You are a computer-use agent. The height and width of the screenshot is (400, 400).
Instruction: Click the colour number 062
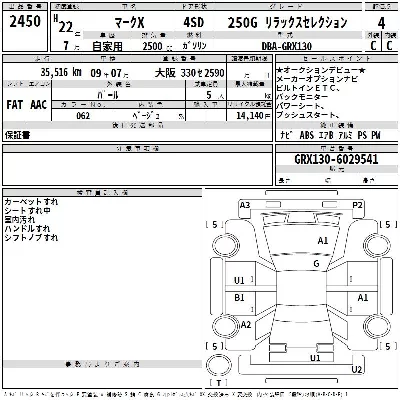pyautogui.click(x=83, y=116)
